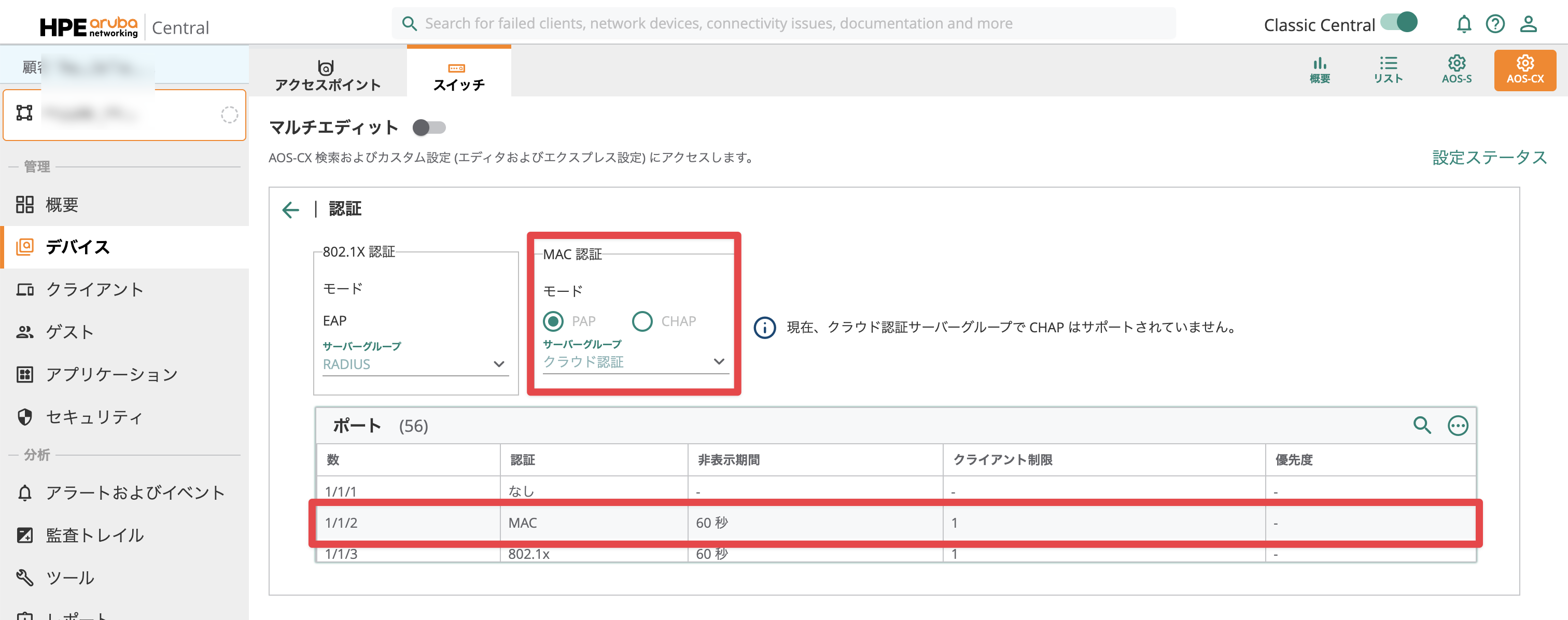Click the back arrow beside 認証

coord(291,210)
